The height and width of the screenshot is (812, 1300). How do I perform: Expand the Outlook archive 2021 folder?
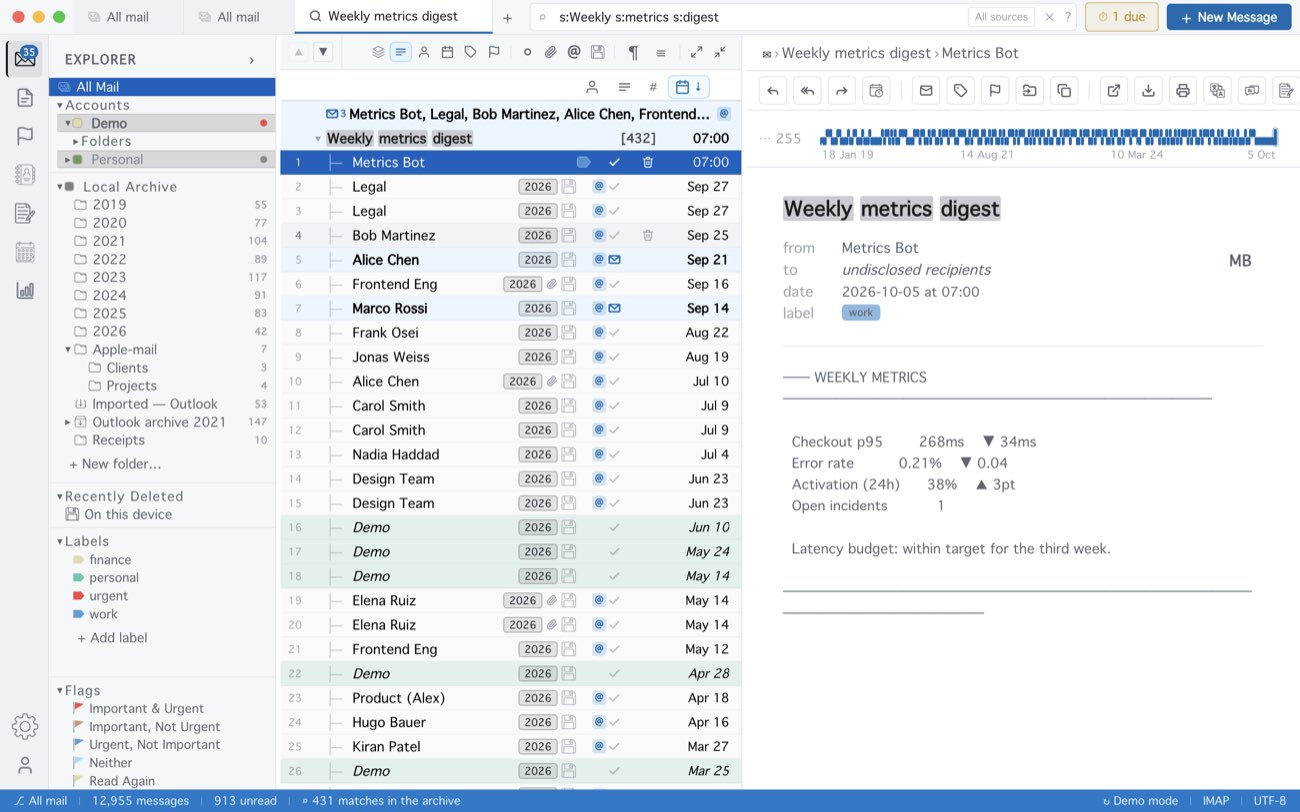(67, 422)
